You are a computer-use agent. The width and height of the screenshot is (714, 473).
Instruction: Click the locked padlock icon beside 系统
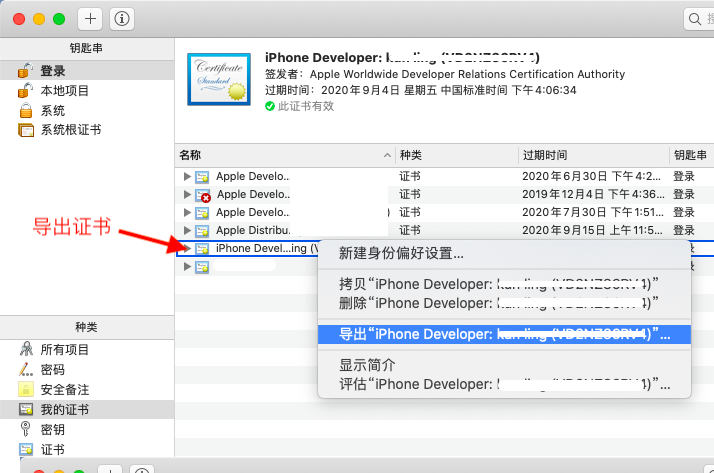tap(26, 111)
